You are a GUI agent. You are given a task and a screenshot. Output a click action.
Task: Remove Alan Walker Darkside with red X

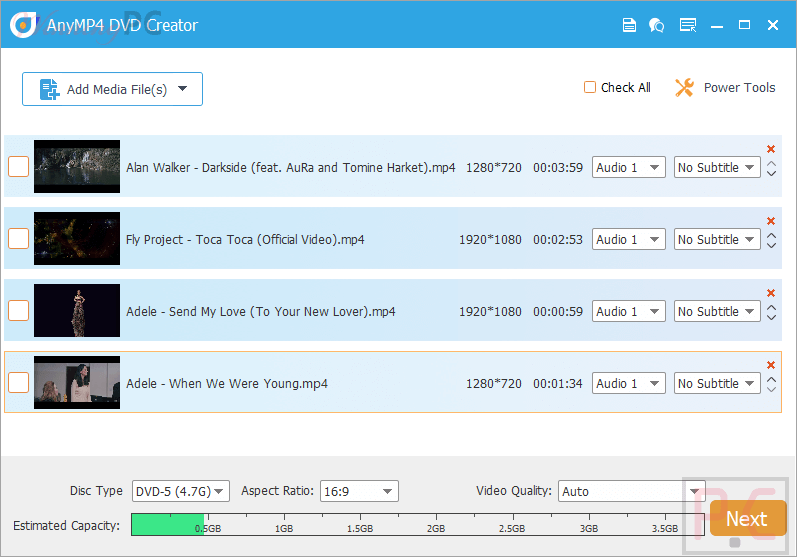tap(771, 149)
